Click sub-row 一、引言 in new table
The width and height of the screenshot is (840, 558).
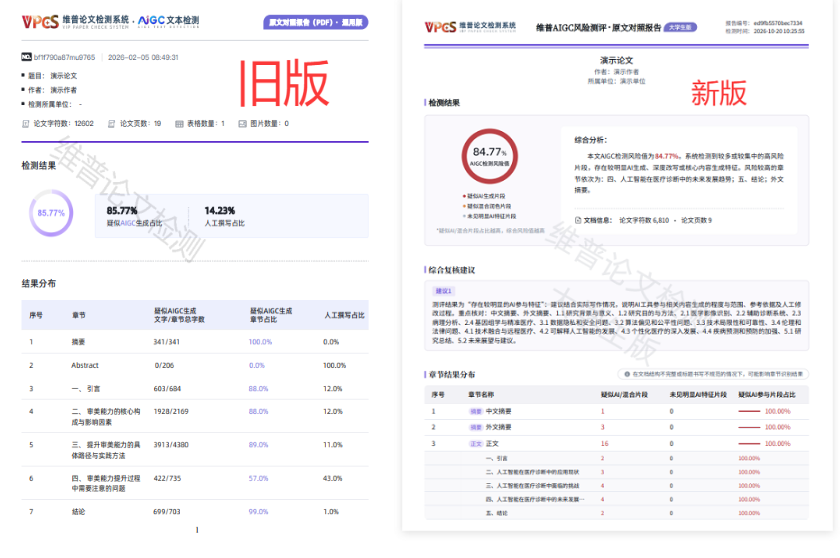click(x=616, y=458)
